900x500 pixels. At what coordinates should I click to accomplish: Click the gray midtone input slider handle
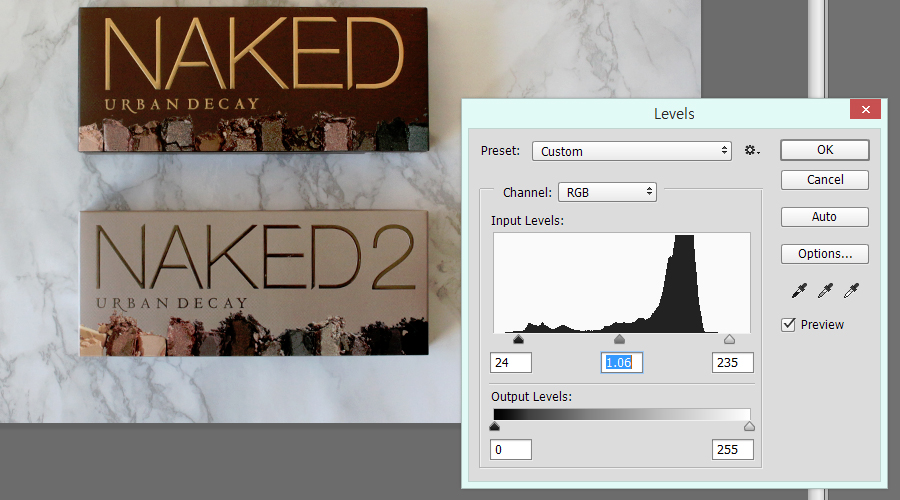[x=619, y=341]
